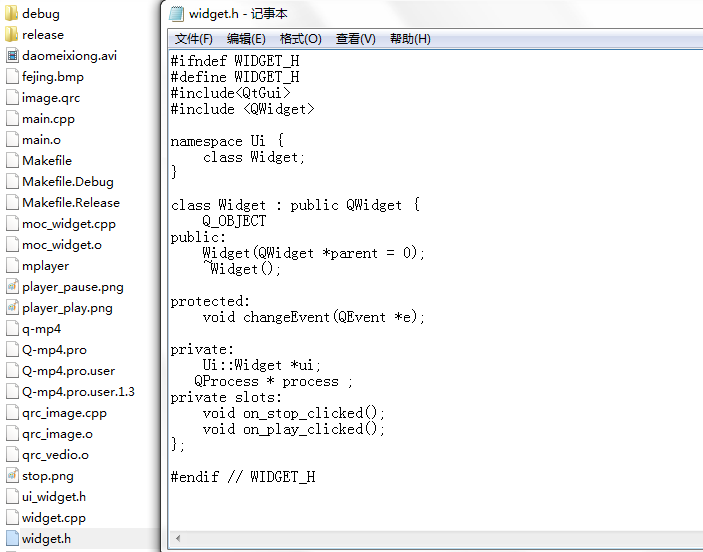Screen dimensions: 703x552
Task: Click the Q-mp4.pro.user.1.3 file icon
Action: click(x=13, y=392)
